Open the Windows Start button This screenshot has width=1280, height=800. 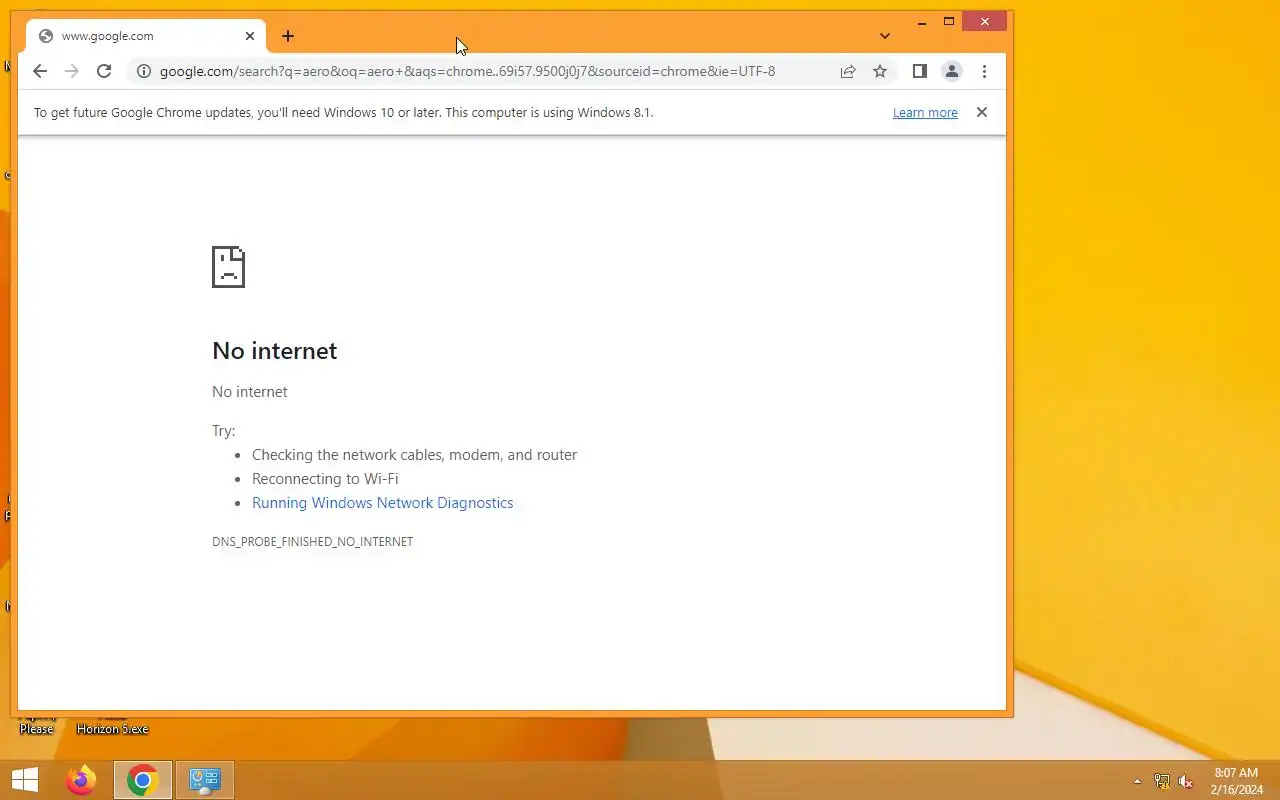coord(24,780)
